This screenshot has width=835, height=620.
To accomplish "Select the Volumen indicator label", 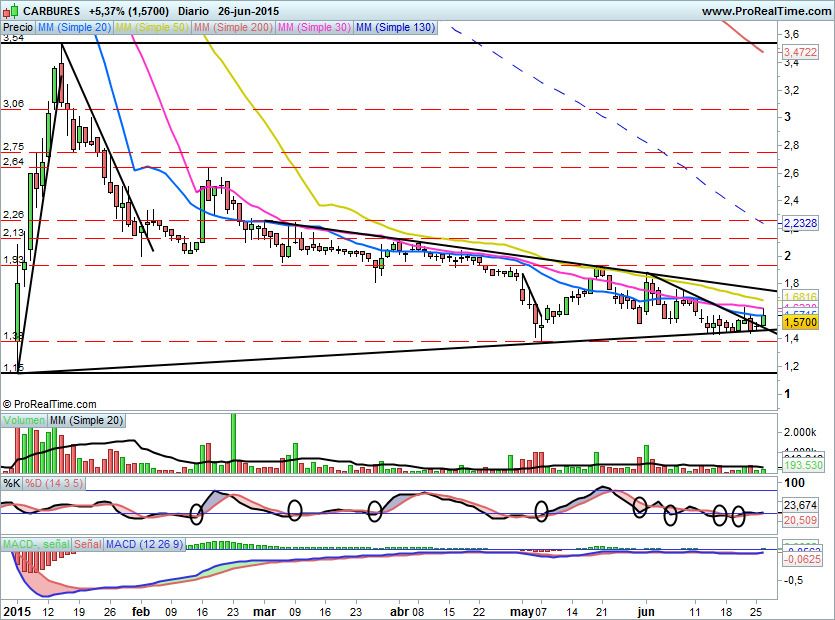I will tap(24, 420).
